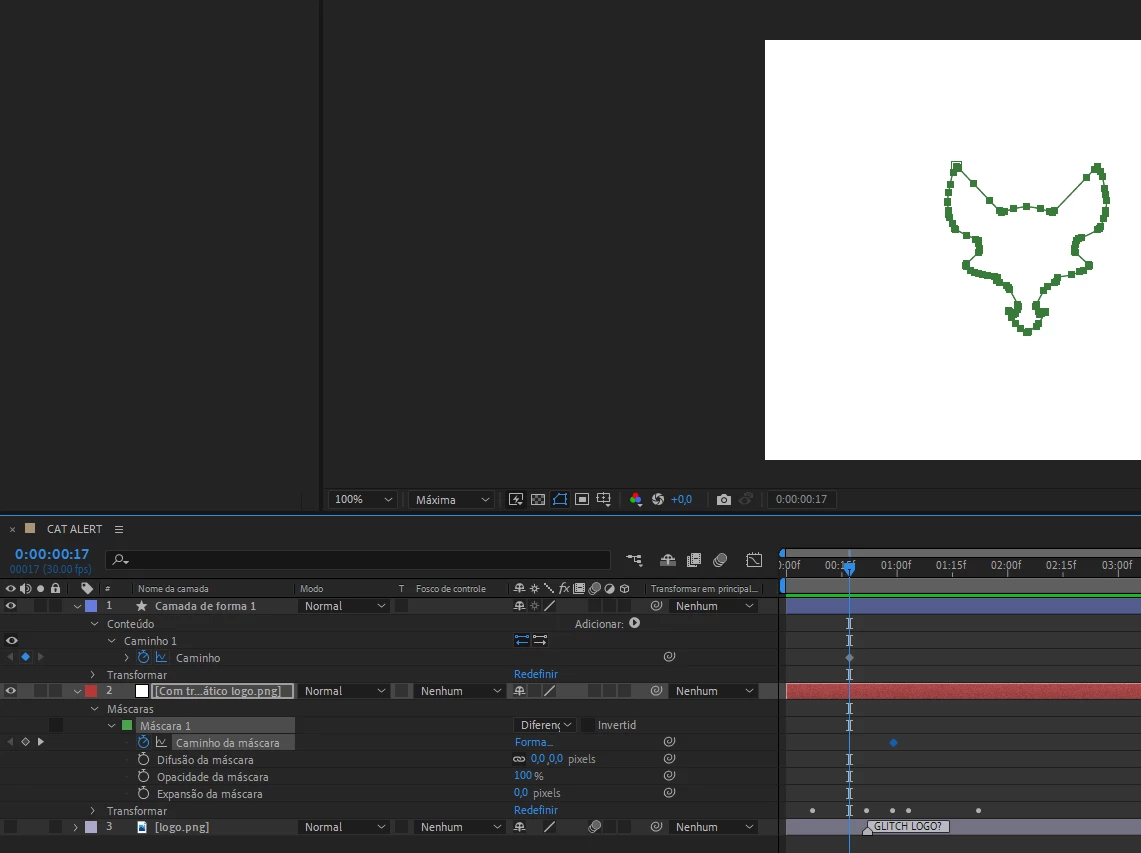This screenshot has width=1141, height=853.
Task: Select the GLITCH LOGO? layer marker
Action: (907, 826)
